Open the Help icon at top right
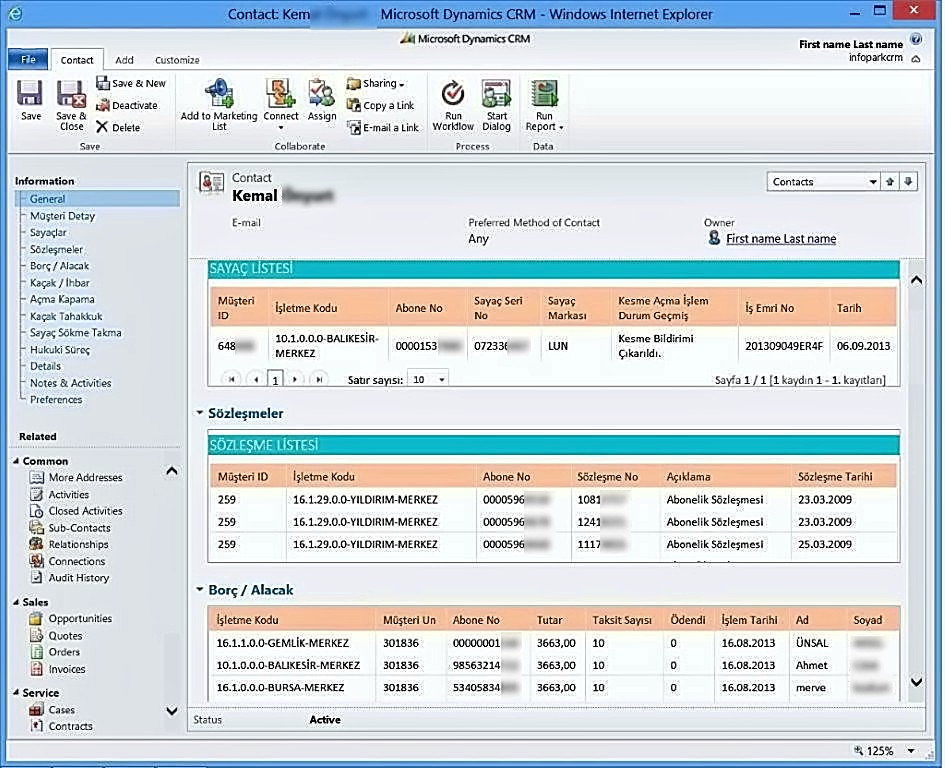Screen dimensions: 945x768 click(916, 39)
